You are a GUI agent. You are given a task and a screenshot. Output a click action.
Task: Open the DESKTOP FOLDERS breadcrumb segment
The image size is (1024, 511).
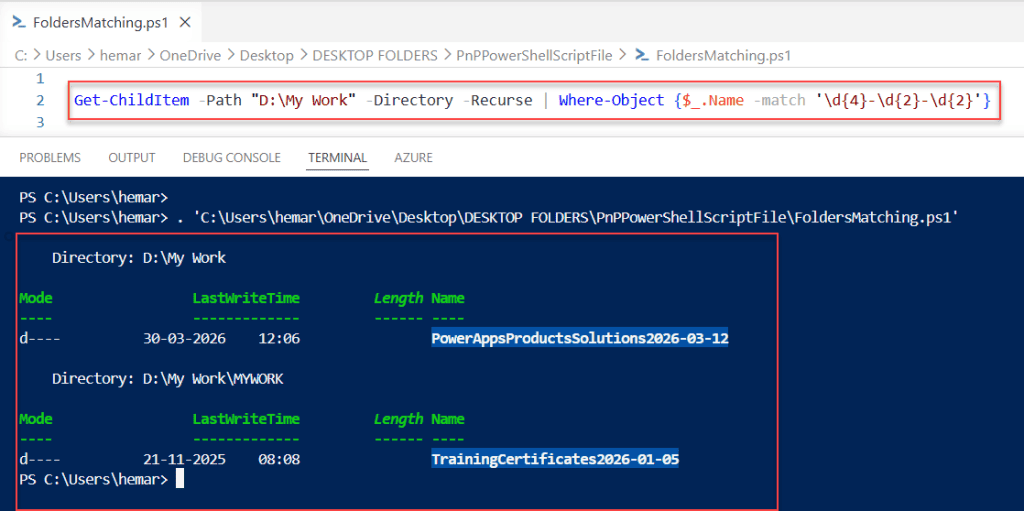(375, 56)
